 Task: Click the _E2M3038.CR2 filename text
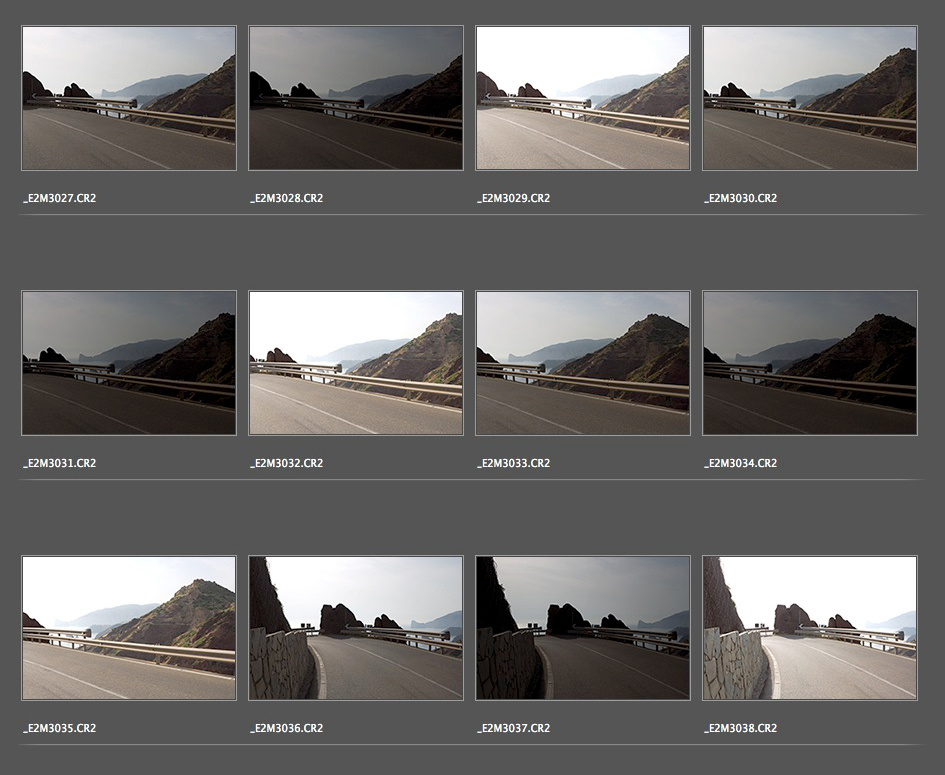point(741,728)
